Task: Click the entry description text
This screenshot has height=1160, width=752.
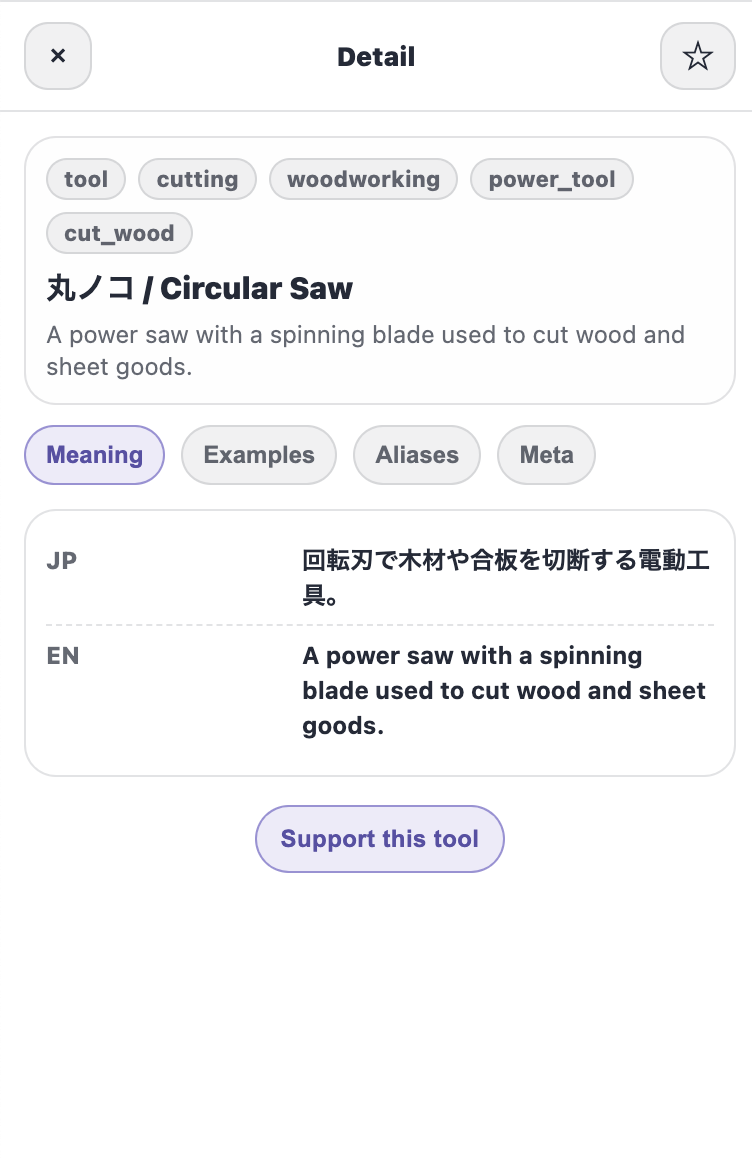Action: (x=365, y=350)
